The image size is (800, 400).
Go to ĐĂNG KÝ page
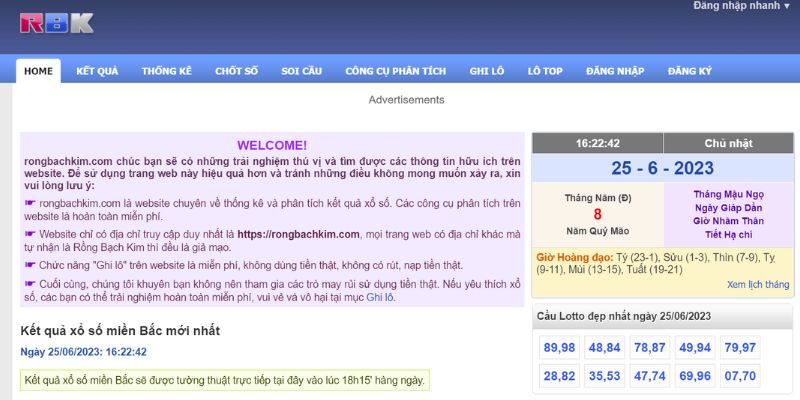[x=689, y=71]
